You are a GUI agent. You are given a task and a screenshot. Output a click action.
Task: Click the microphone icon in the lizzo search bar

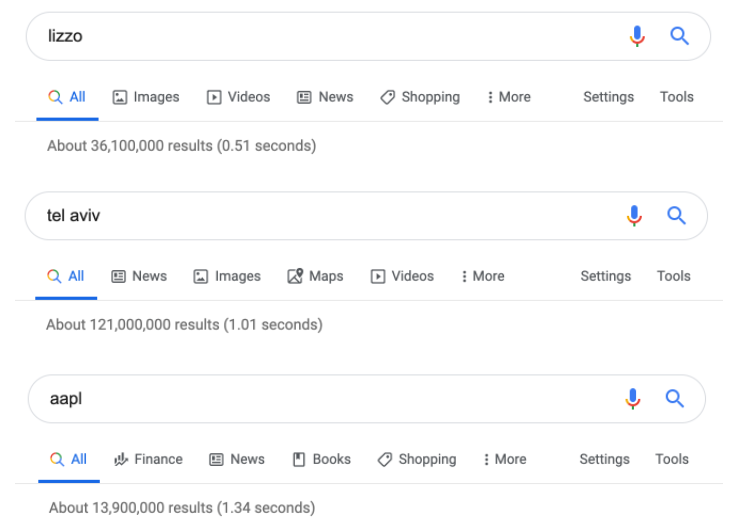636,37
